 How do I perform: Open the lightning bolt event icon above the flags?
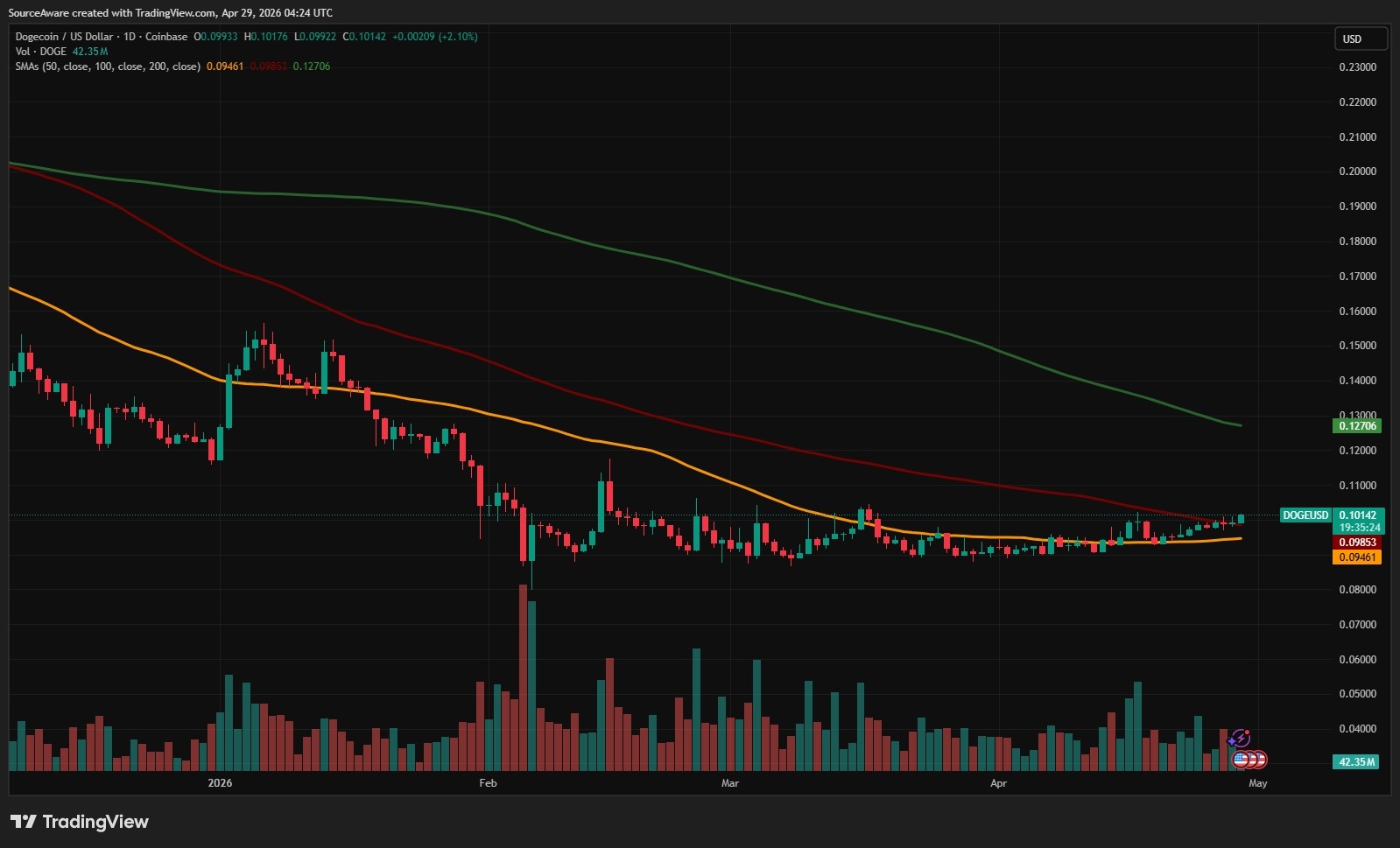point(1241,739)
